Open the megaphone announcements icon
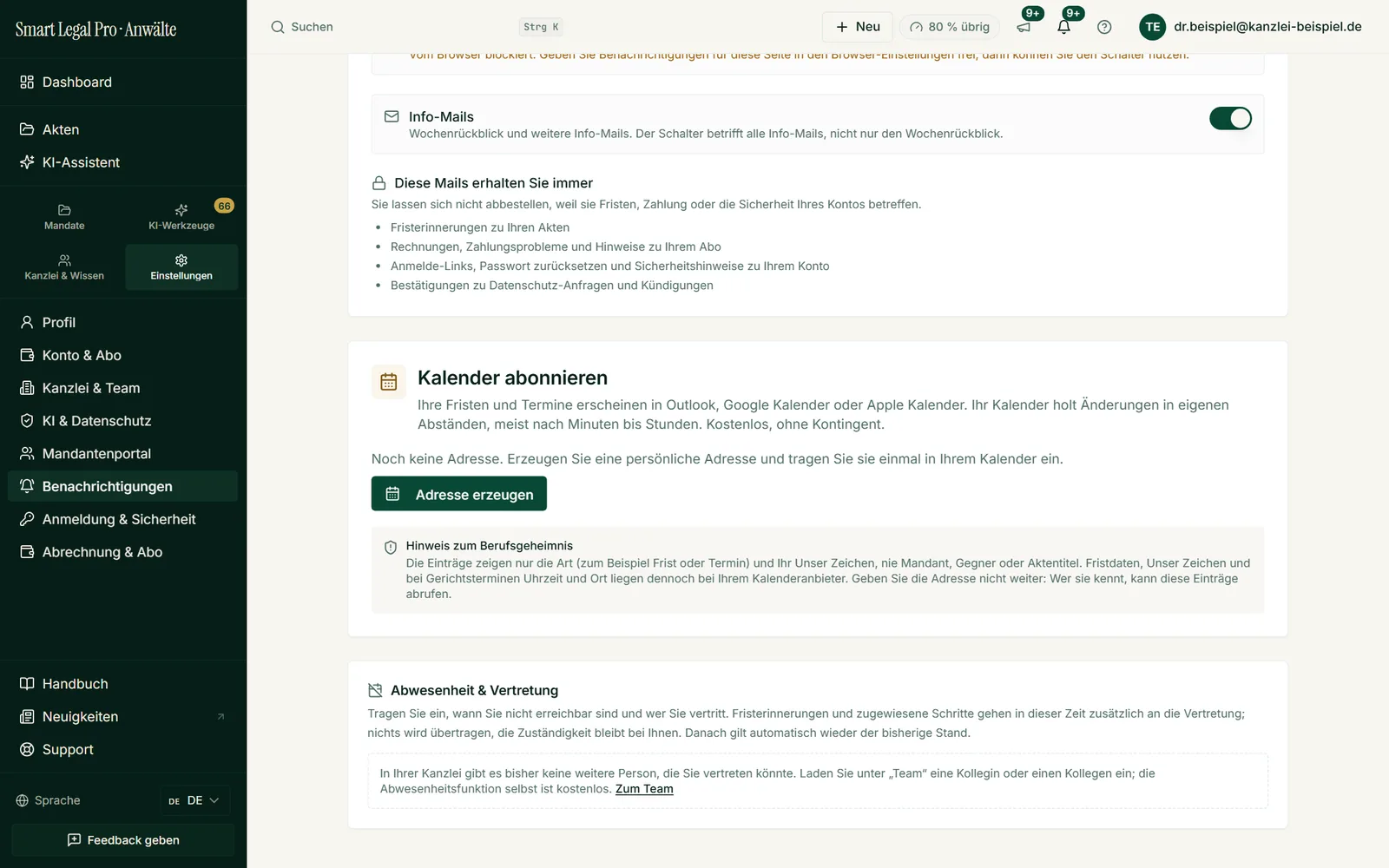This screenshot has width=1389, height=868. click(x=1024, y=27)
